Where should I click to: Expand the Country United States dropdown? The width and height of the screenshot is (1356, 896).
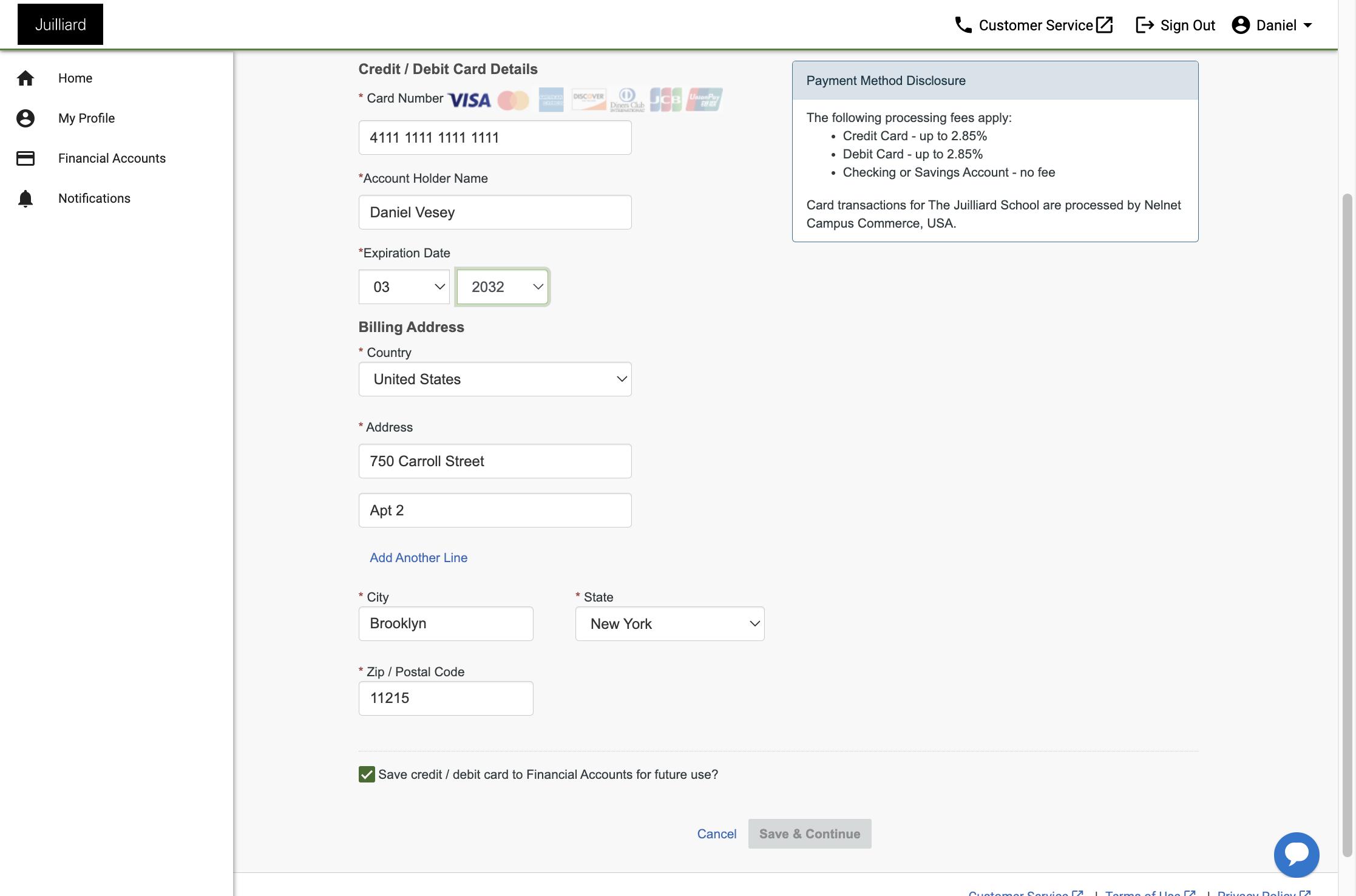pos(495,379)
